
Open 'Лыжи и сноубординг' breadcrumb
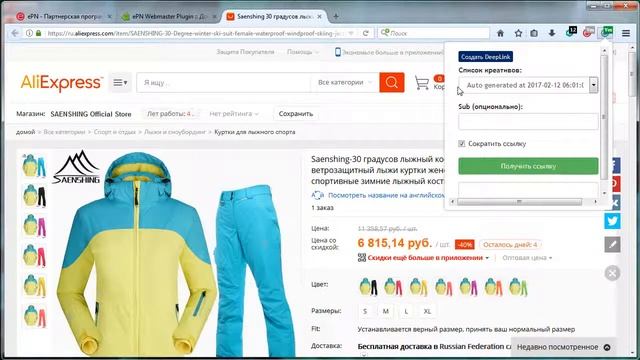pyautogui.click(x=175, y=132)
